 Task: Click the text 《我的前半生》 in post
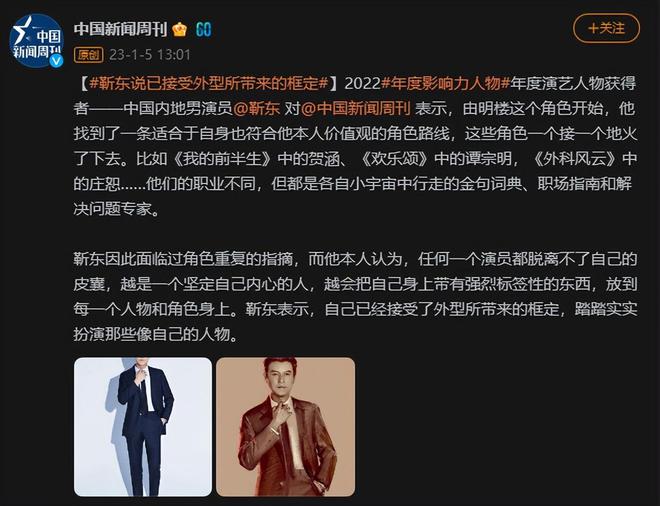(223, 159)
